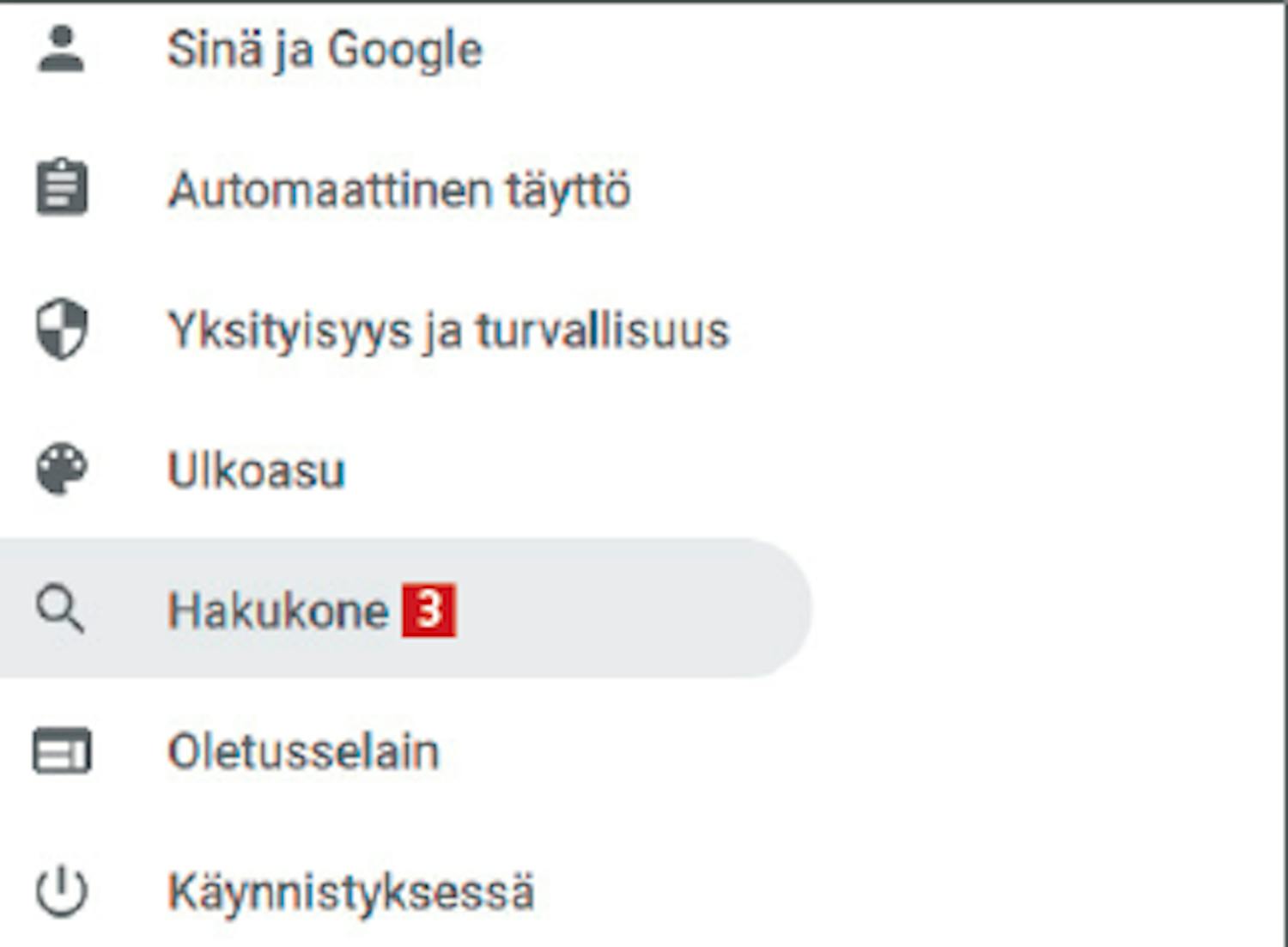Click the browser window icon beside Oletusselain
This screenshot has width=1288, height=947.
click(x=62, y=750)
